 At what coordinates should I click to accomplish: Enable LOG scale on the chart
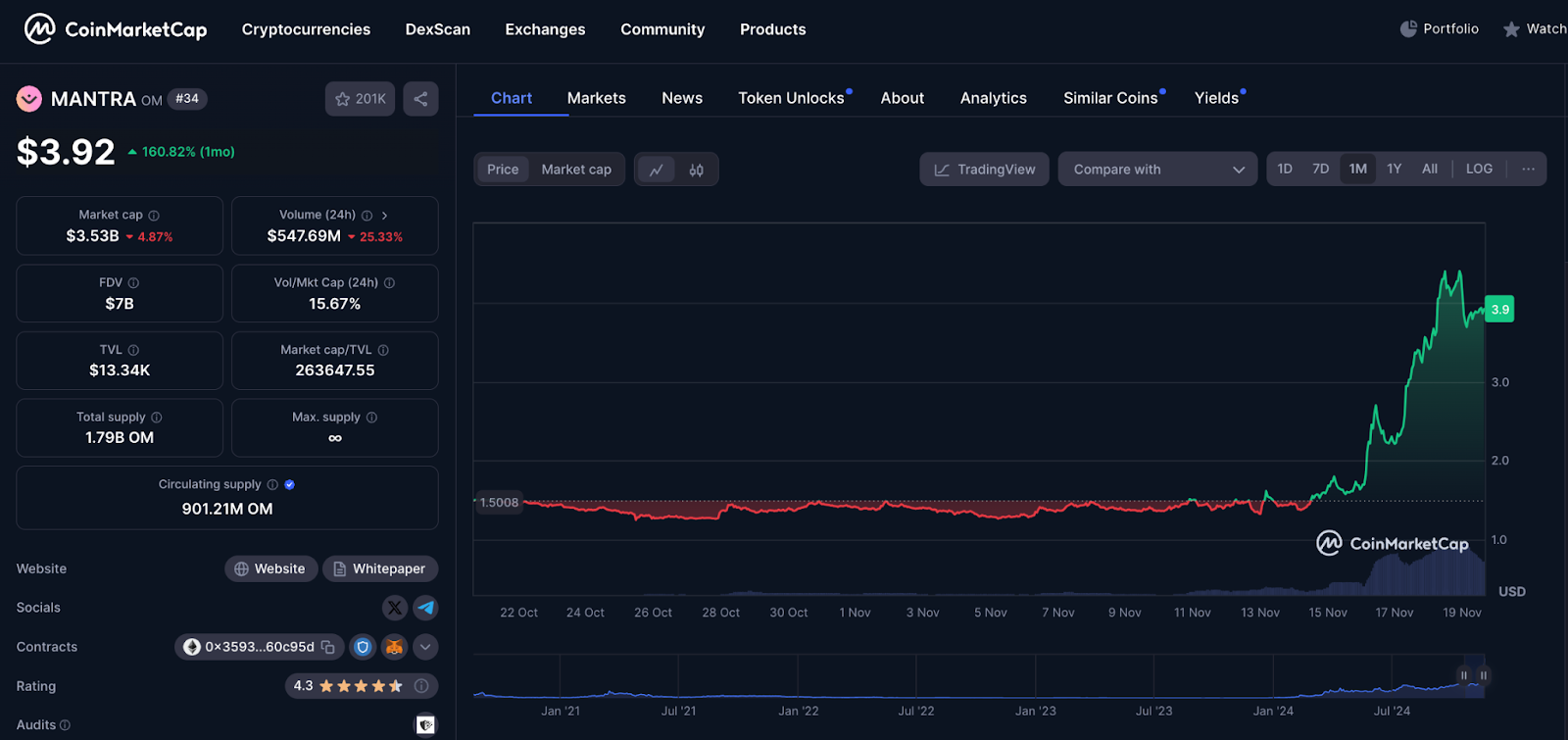[1479, 169]
